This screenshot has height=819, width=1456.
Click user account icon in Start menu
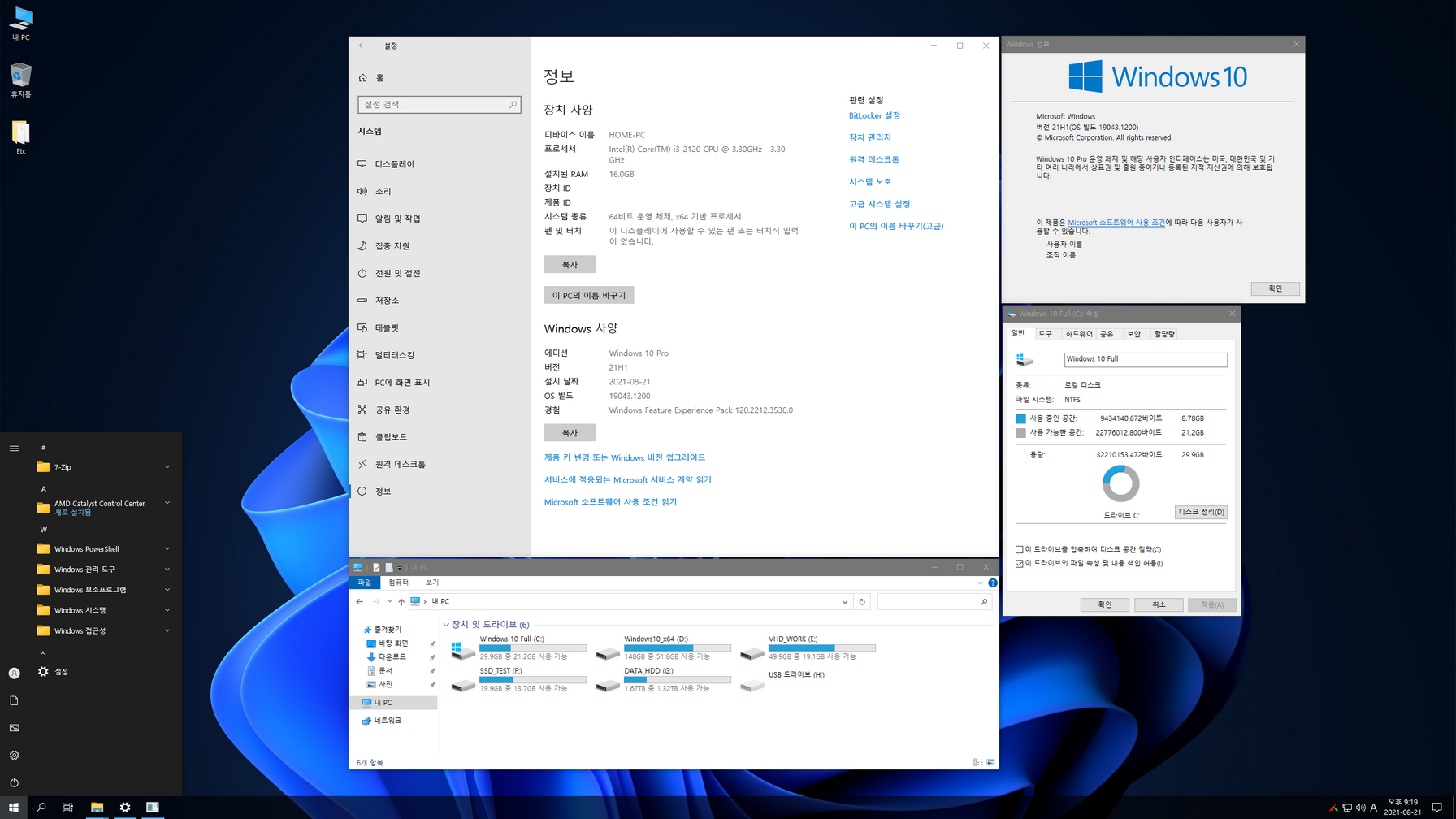(x=14, y=673)
